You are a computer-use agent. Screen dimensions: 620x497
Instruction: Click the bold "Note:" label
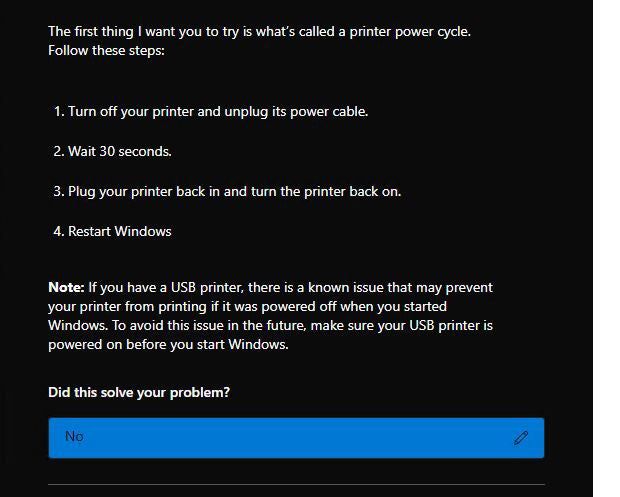point(66,287)
